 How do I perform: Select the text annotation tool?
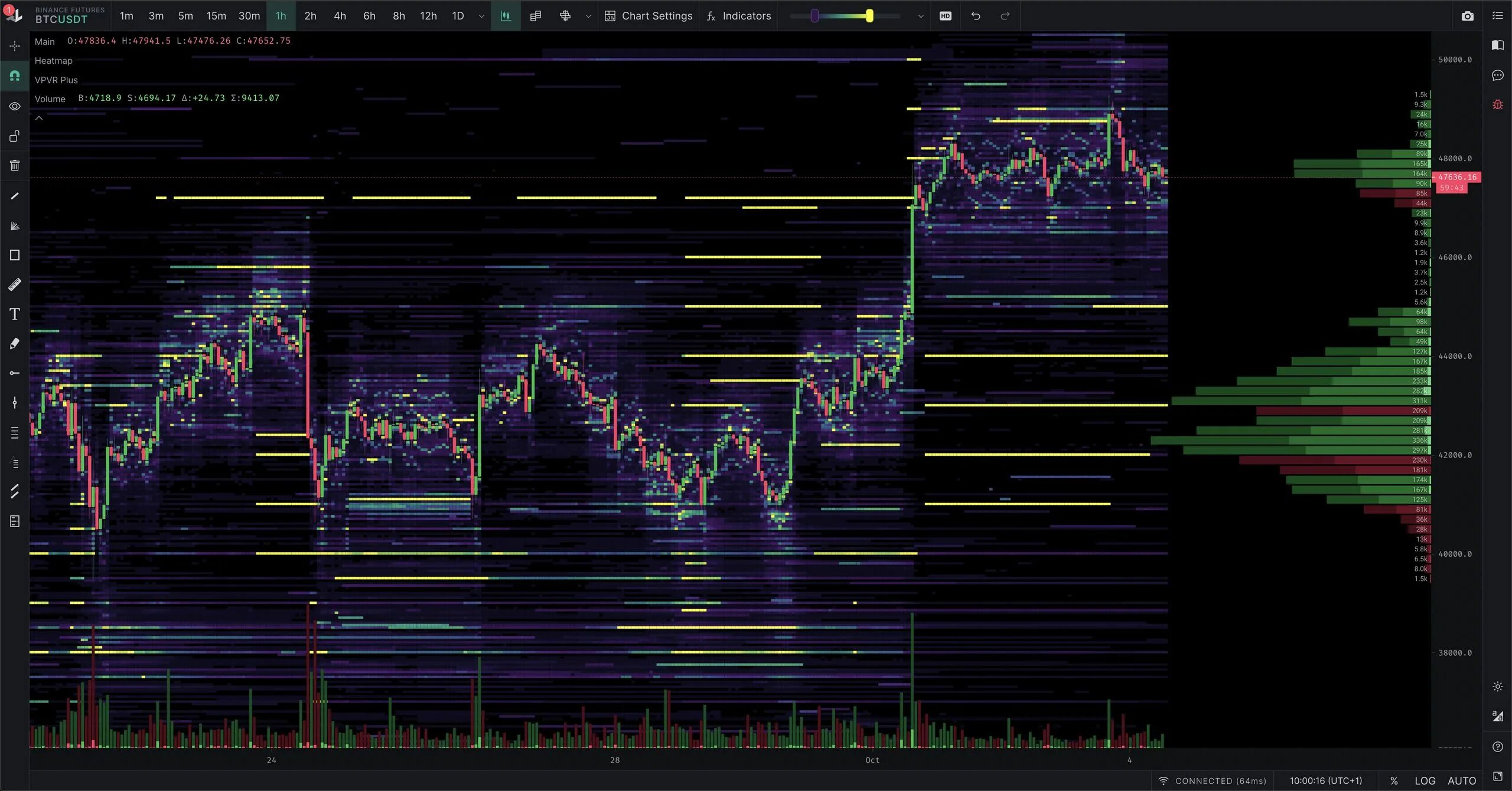point(15,314)
